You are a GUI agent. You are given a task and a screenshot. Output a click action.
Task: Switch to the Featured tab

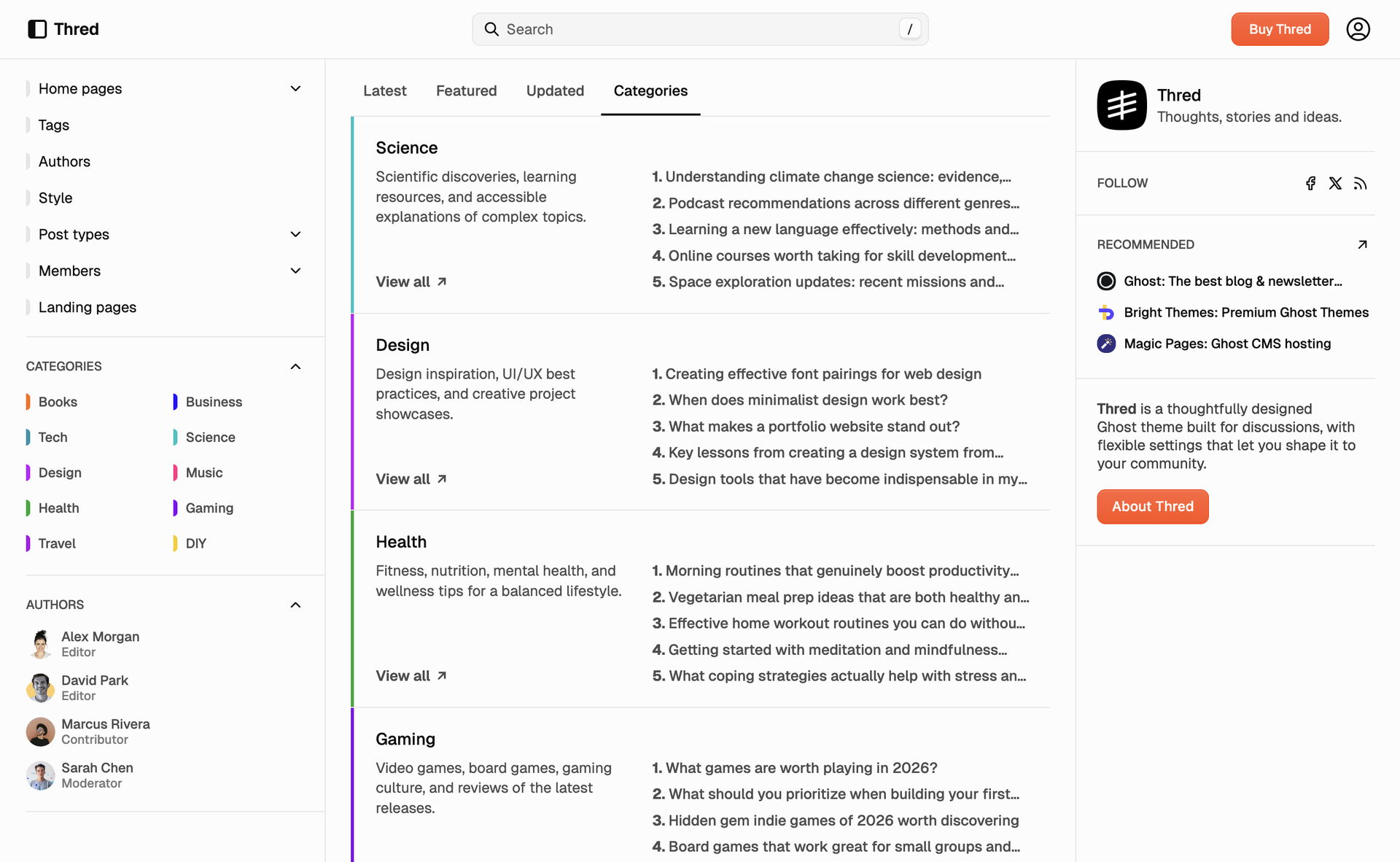(466, 90)
